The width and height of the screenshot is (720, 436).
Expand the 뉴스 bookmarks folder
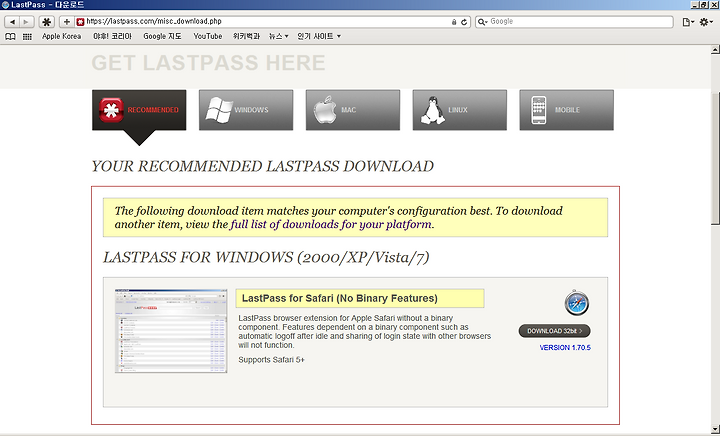[x=278, y=36]
